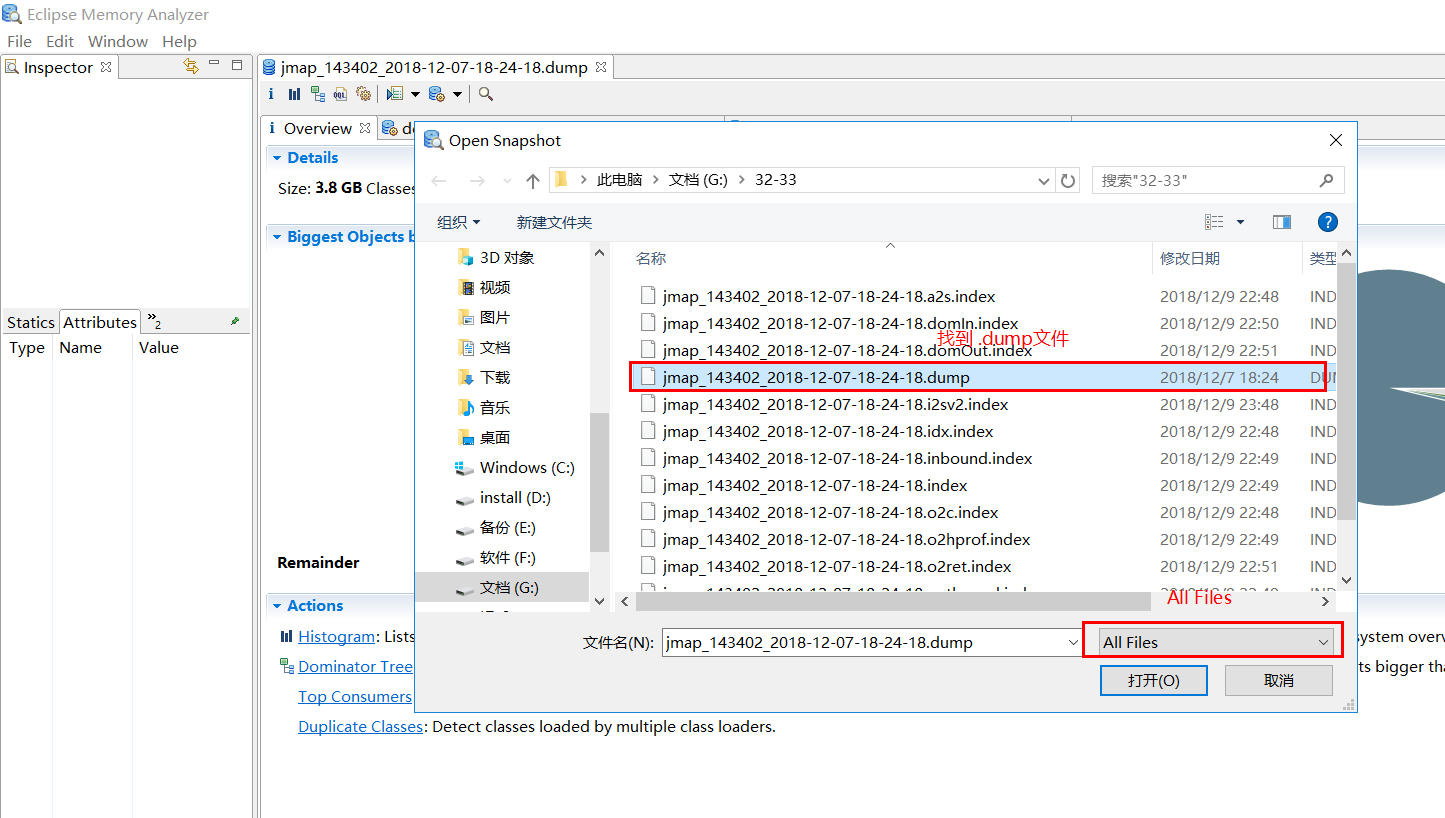Open the Duplicate Classes link
The height and width of the screenshot is (818, 1445).
(x=360, y=726)
